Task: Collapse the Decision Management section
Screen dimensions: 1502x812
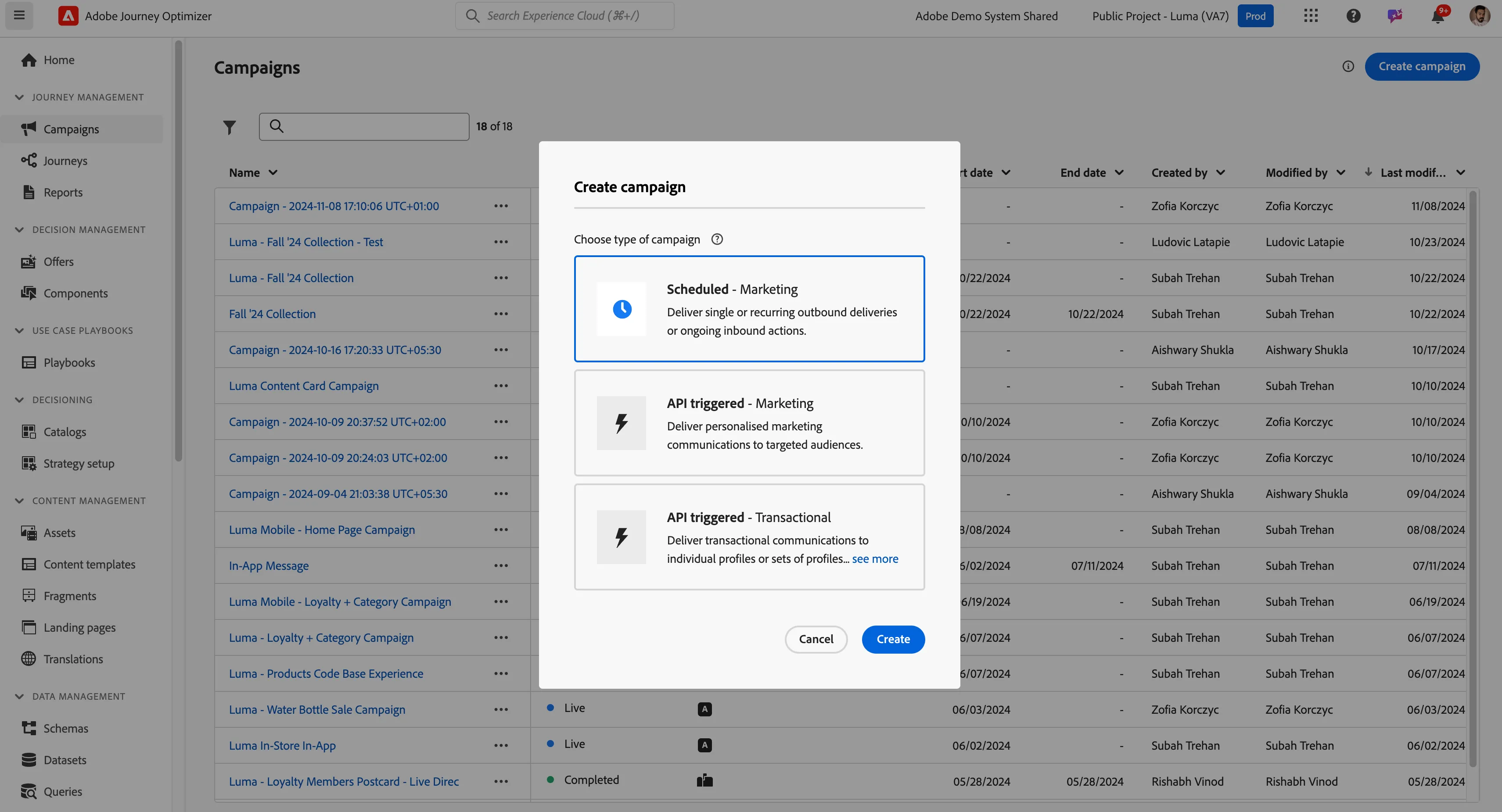Action: click(19, 230)
